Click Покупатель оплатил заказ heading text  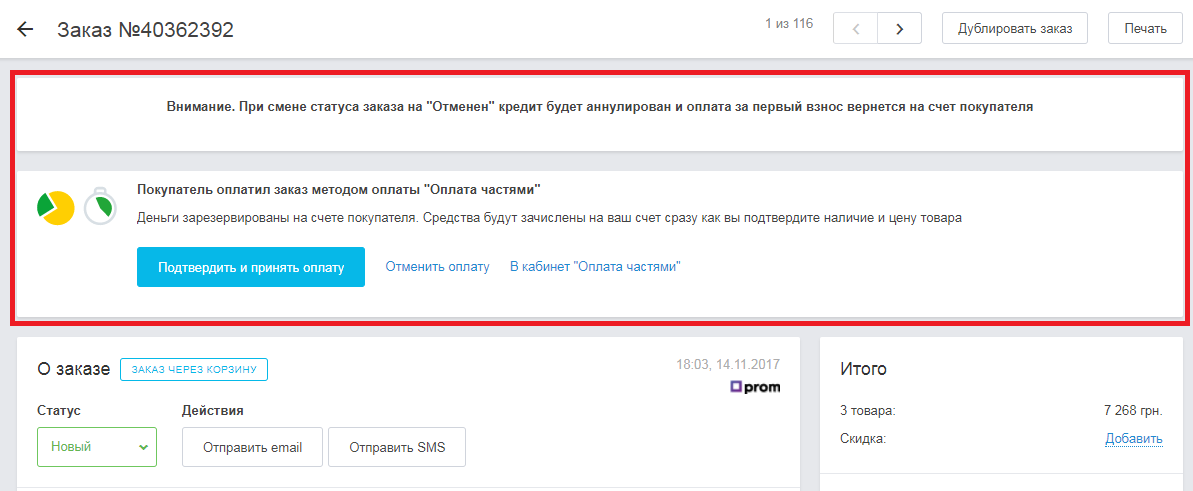tap(339, 189)
